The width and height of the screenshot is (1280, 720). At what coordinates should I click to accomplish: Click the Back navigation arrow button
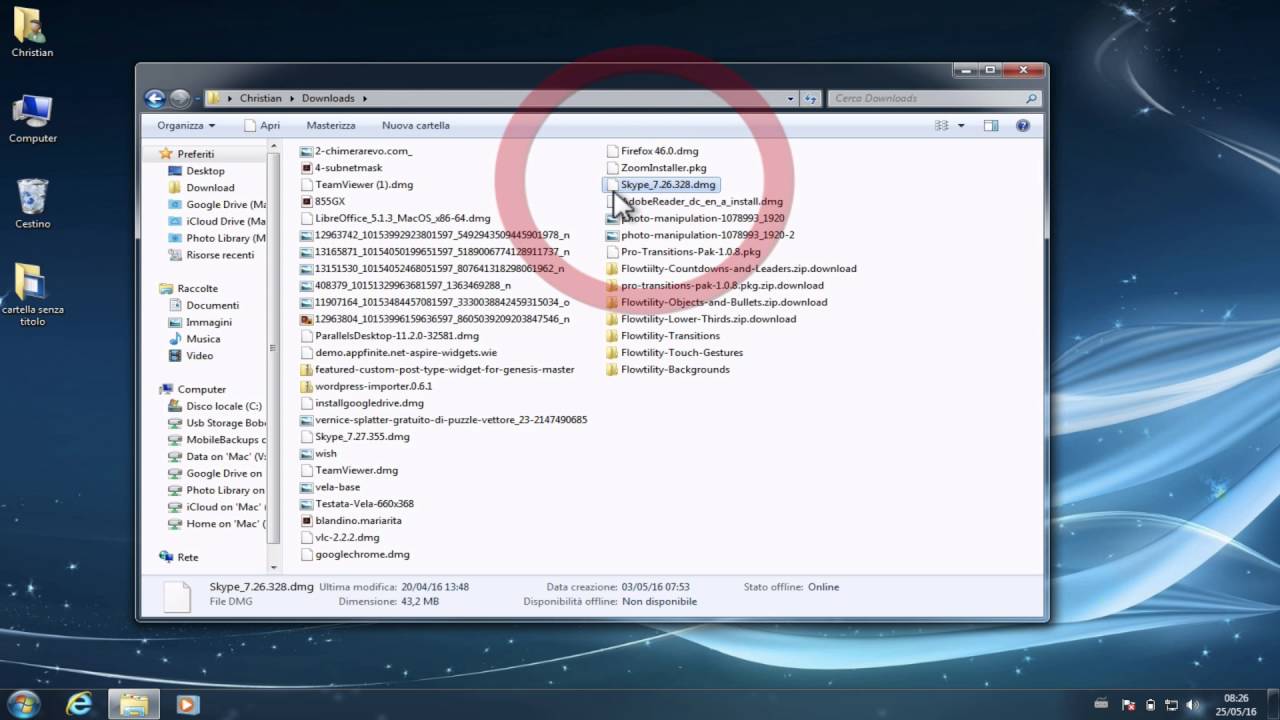[155, 98]
